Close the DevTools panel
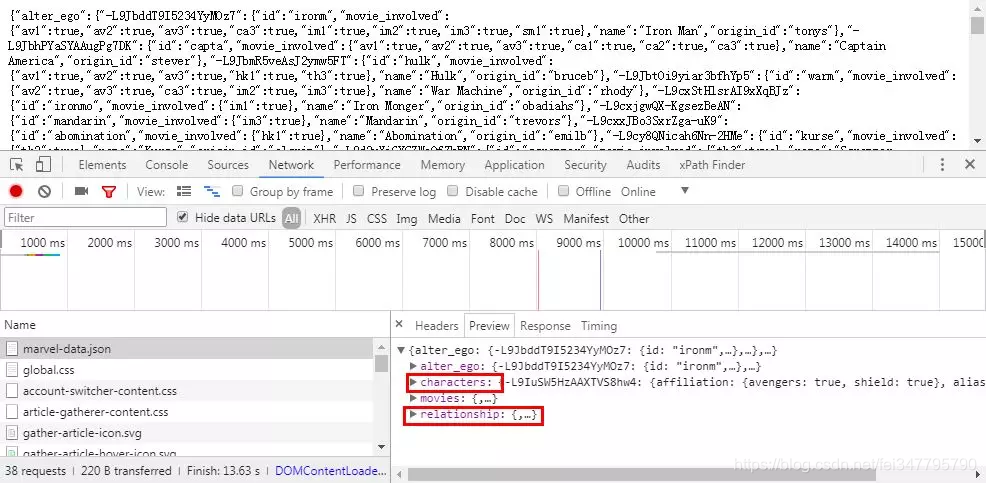 tap(970, 165)
